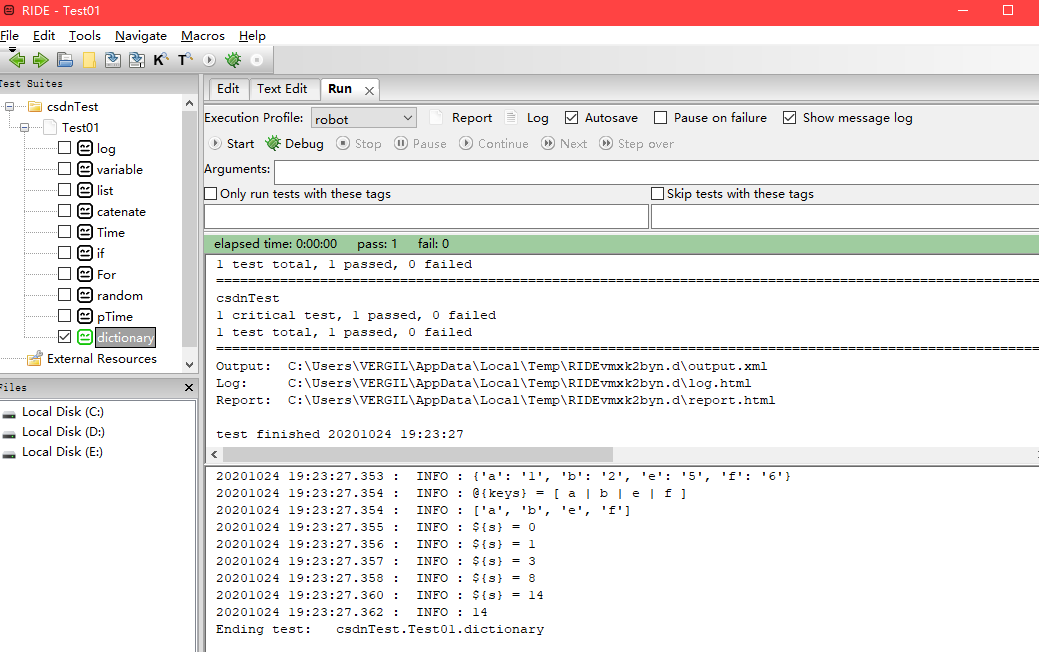The width and height of the screenshot is (1039, 652).
Task: Run tests using toolbar play icon
Action: pos(209,60)
